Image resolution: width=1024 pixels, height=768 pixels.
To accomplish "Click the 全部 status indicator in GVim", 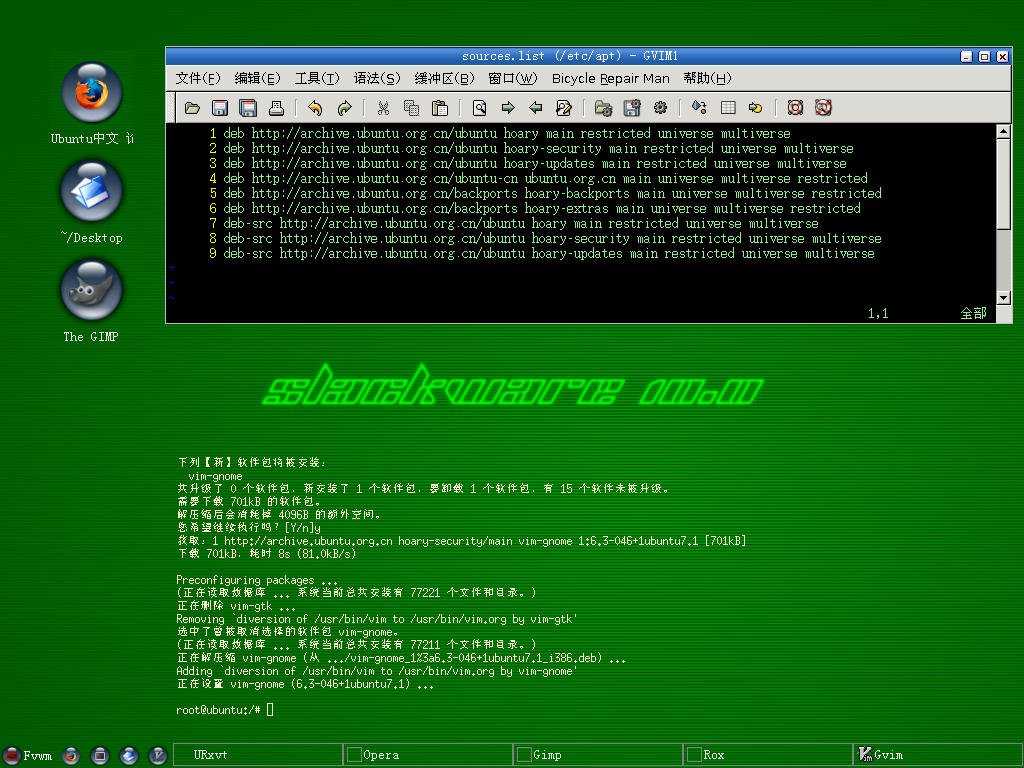I will (973, 314).
